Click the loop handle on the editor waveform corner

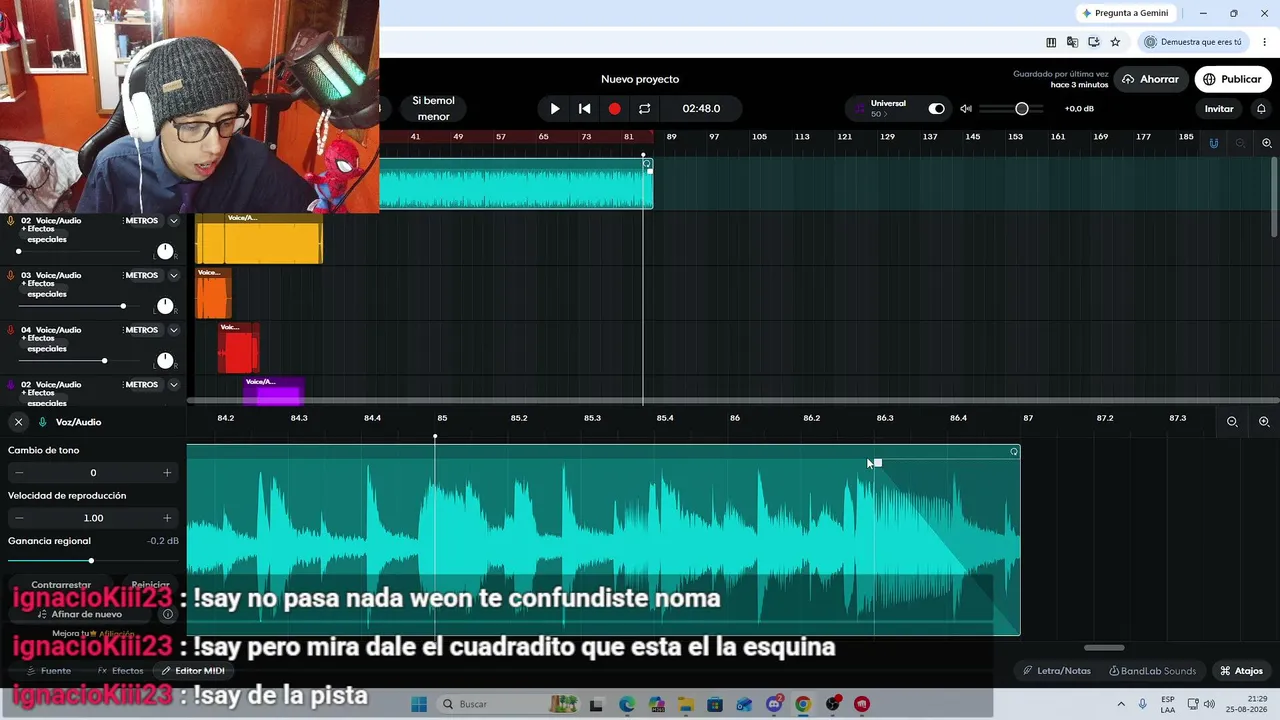[x=1014, y=452]
